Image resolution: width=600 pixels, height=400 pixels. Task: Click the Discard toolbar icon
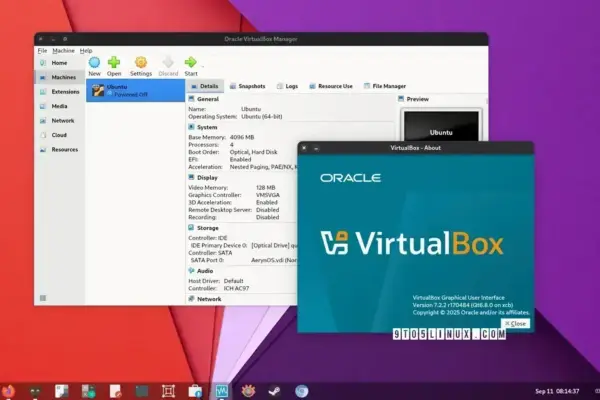168,66
